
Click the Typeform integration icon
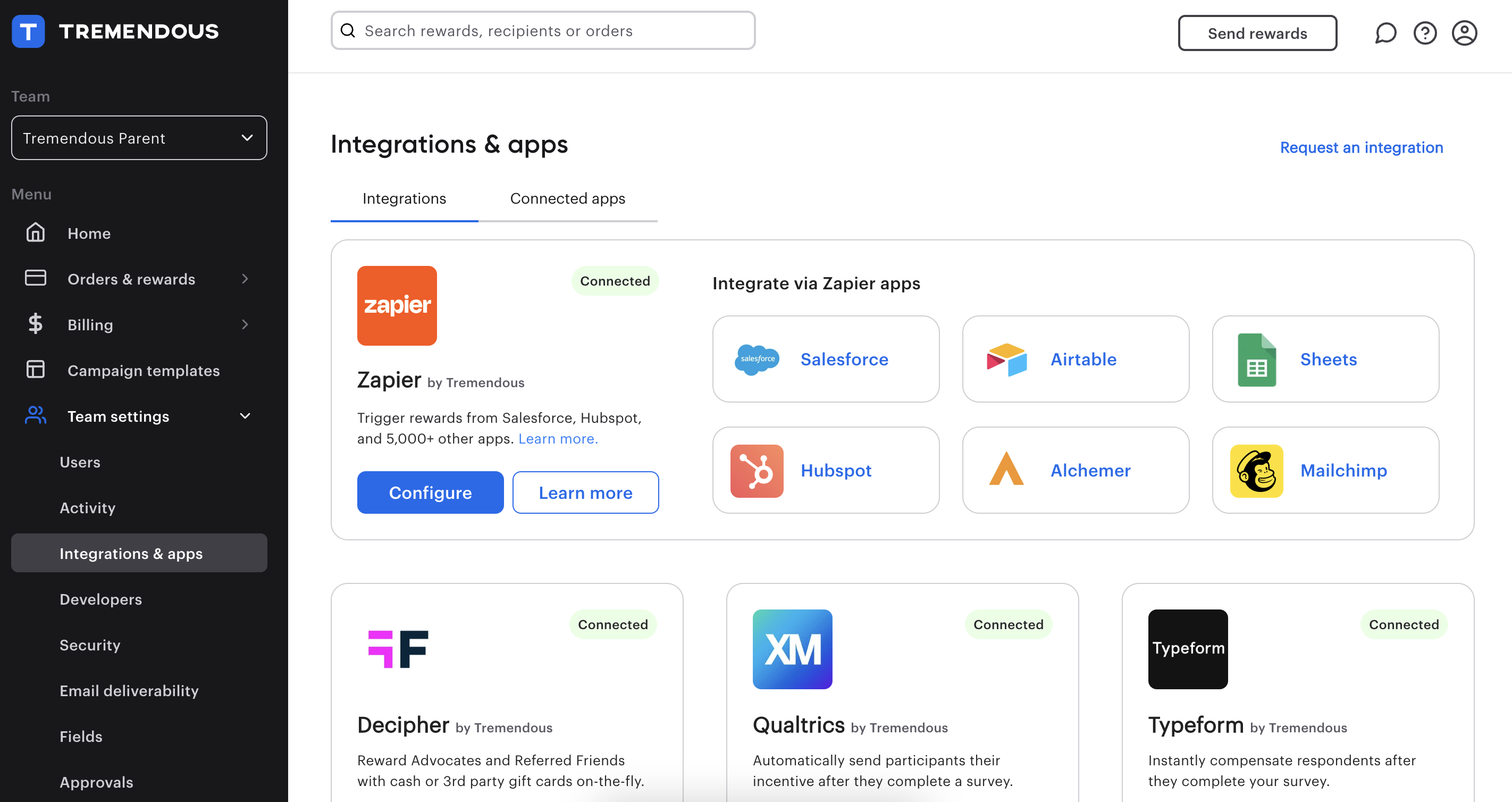(x=1188, y=649)
